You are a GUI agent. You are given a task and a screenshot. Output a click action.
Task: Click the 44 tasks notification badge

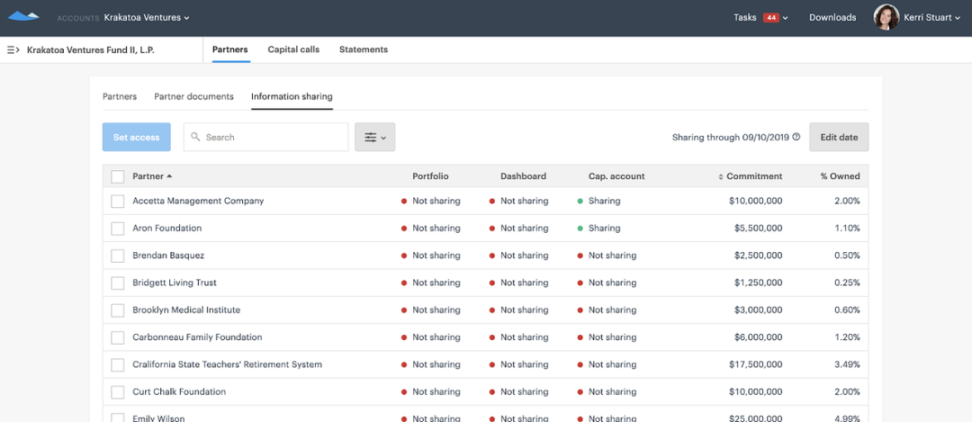pyautogui.click(x=771, y=17)
